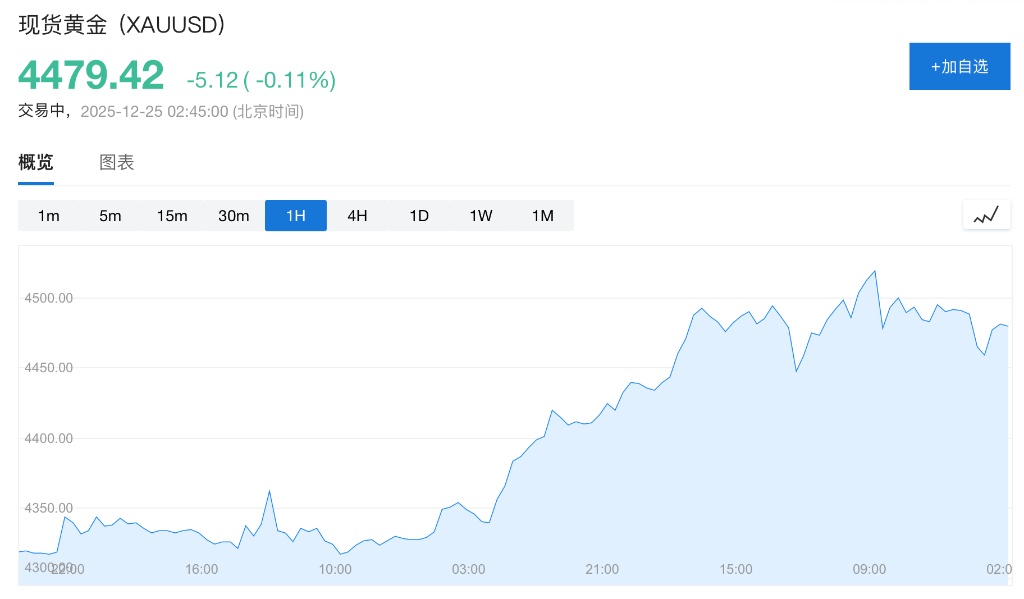Click the 现货黄金 (XAUUSD) title
This screenshot has width=1024, height=599.
coord(122,25)
